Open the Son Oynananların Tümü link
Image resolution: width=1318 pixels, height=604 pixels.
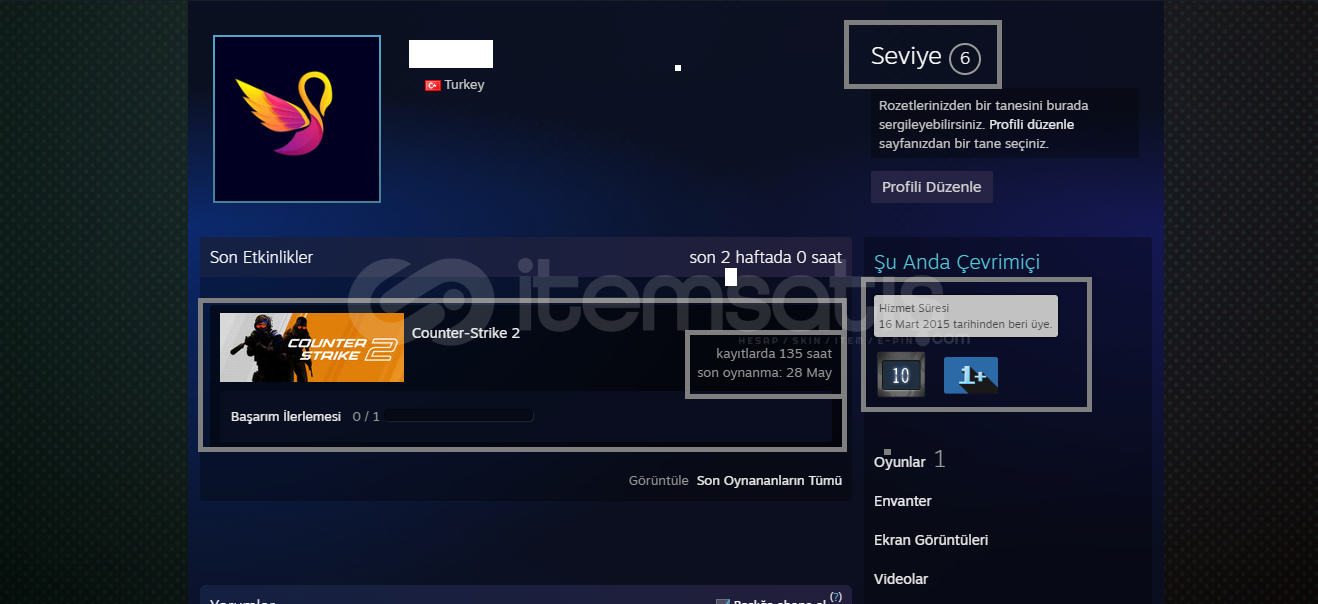coord(769,480)
